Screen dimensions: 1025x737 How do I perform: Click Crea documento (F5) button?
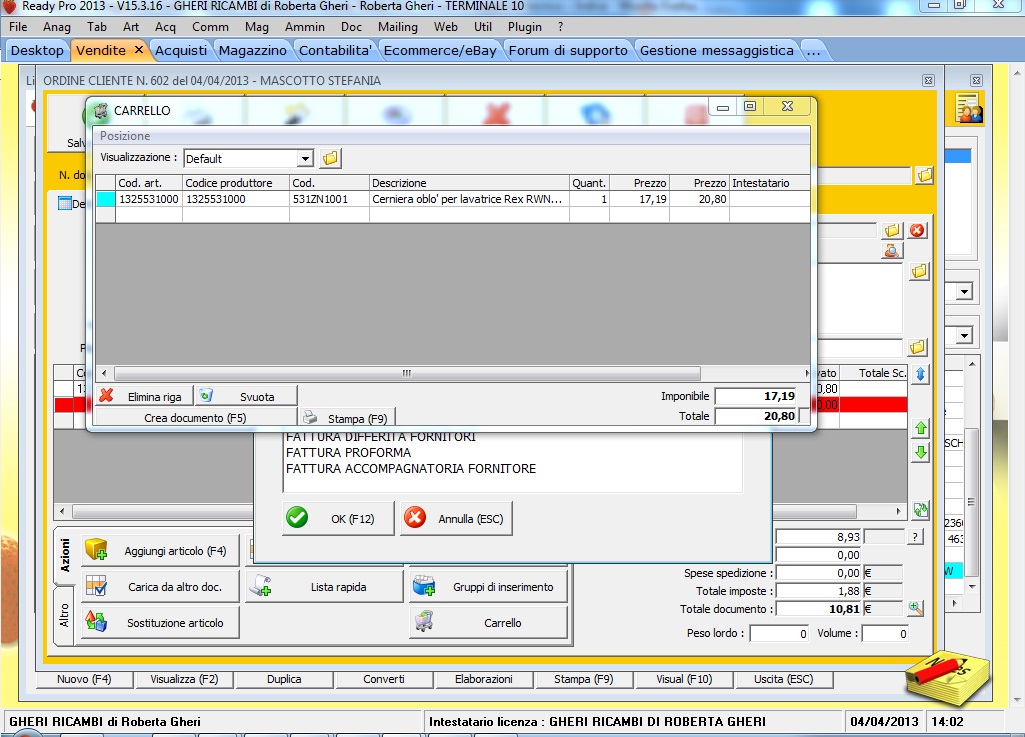click(x=195, y=417)
